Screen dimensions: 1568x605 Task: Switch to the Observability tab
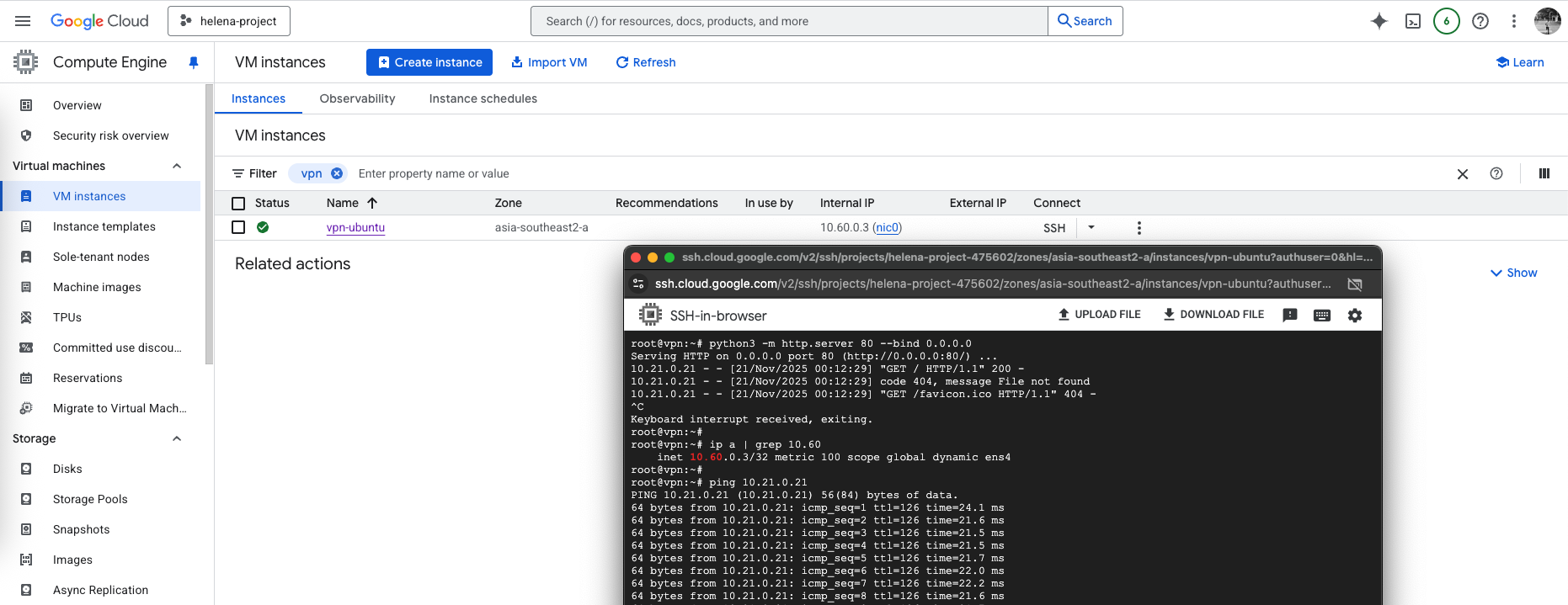[357, 98]
